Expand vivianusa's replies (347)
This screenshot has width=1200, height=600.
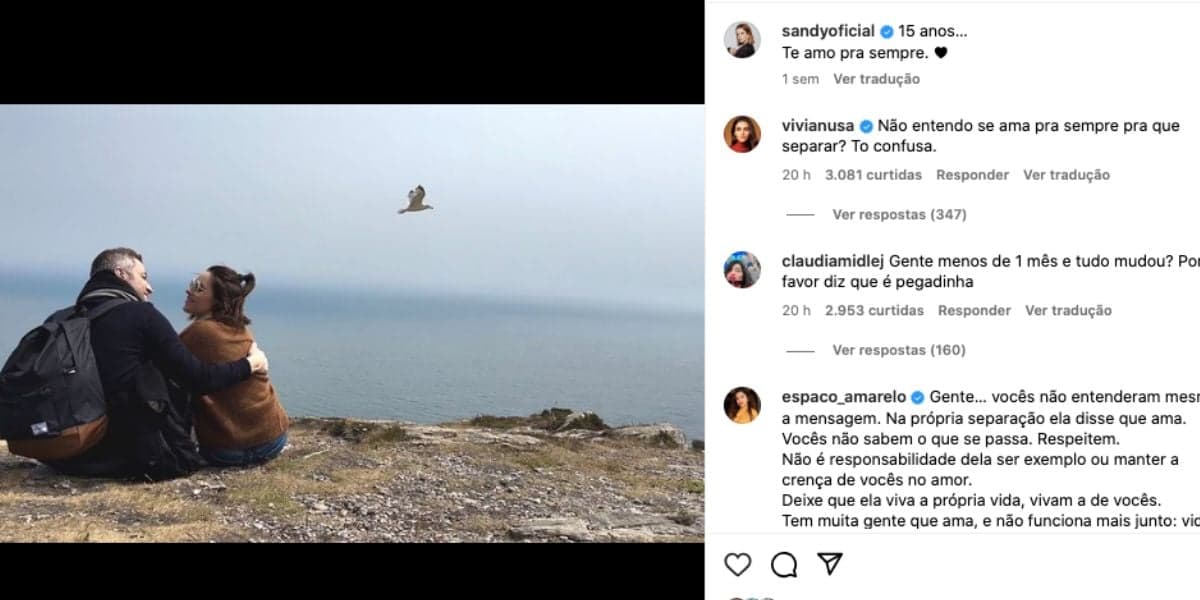coord(899,215)
